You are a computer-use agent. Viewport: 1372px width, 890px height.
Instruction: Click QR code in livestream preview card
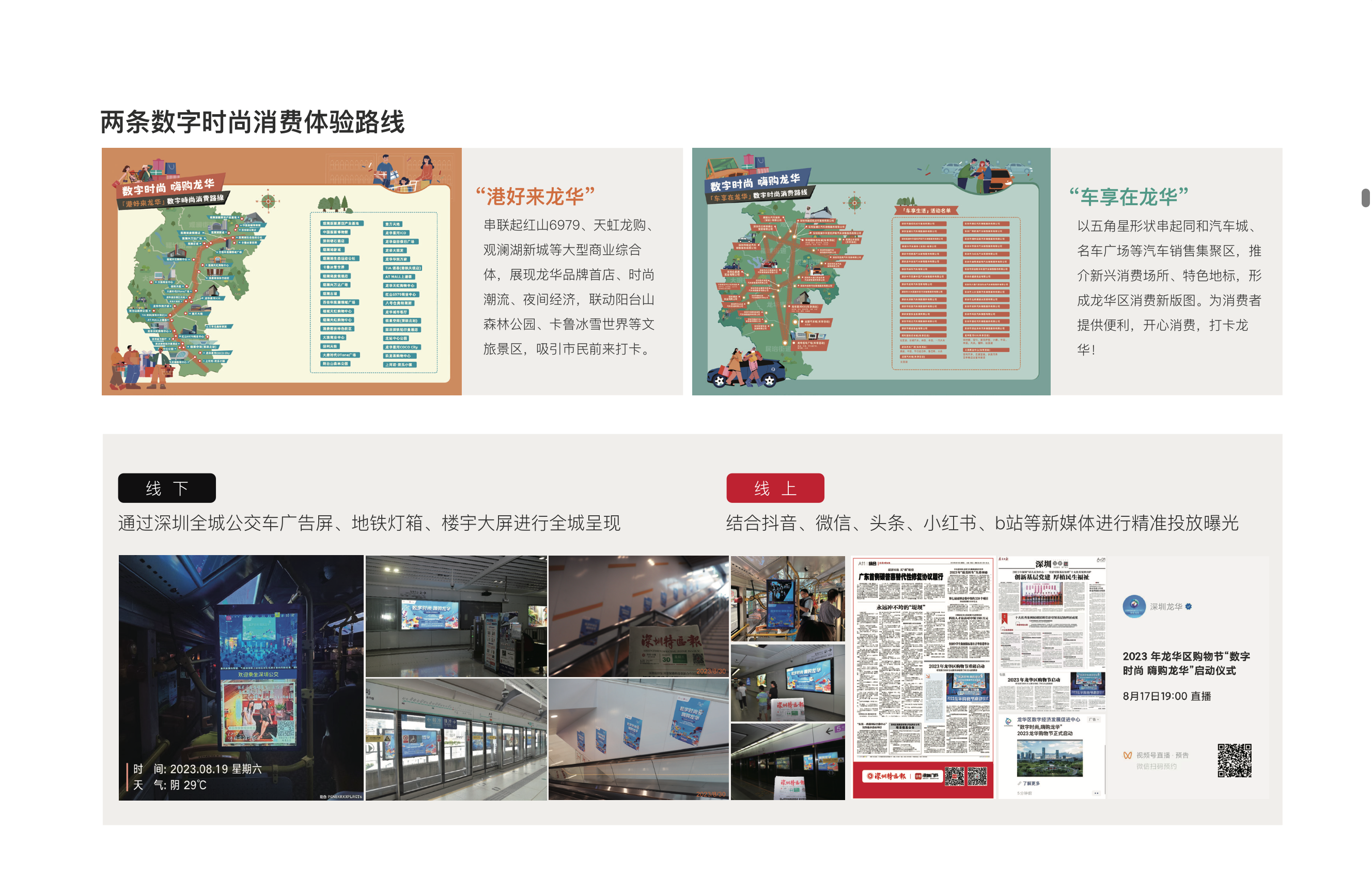(x=1234, y=760)
